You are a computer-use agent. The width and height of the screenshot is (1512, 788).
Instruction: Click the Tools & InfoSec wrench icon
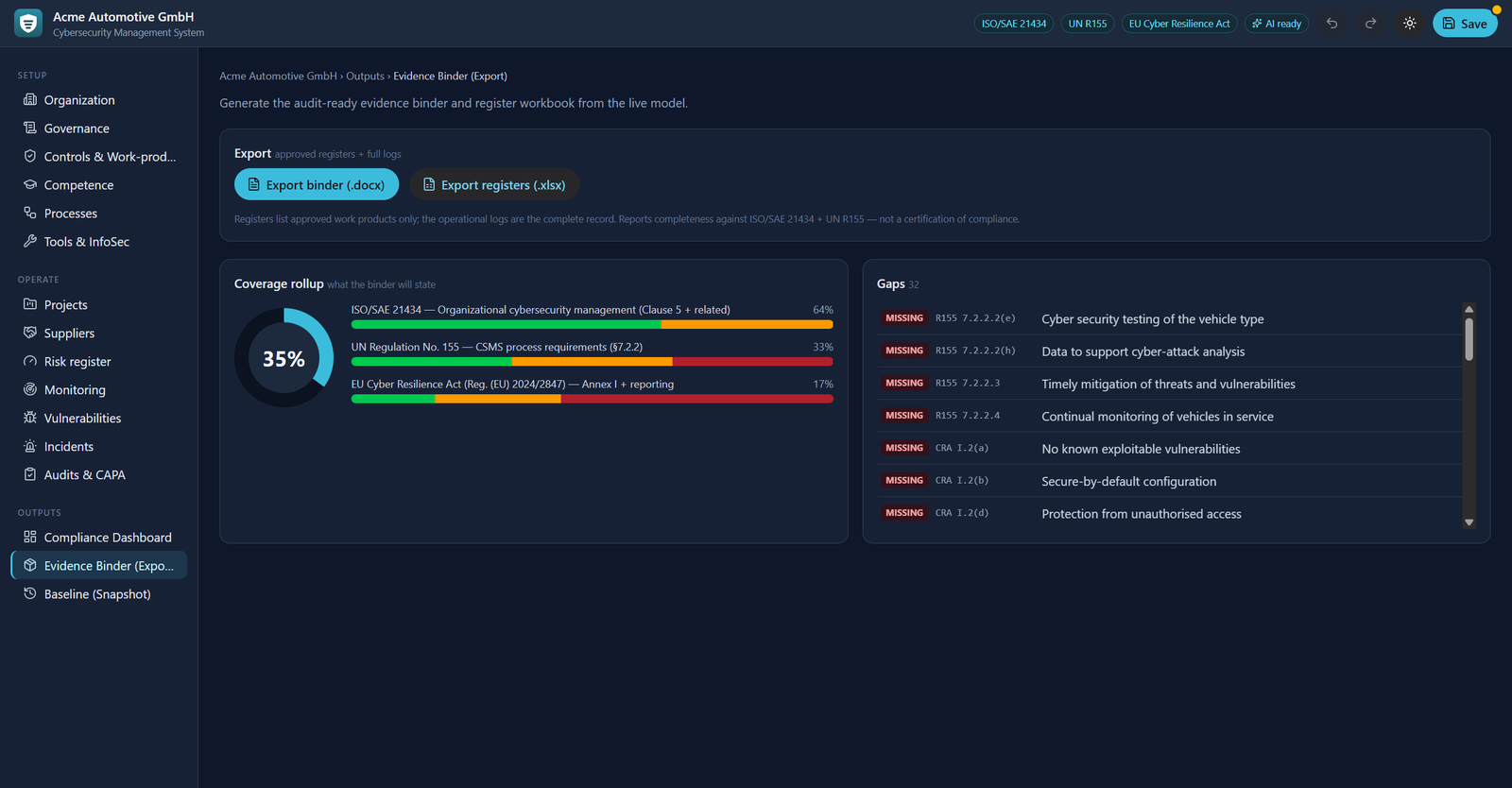[x=30, y=241]
